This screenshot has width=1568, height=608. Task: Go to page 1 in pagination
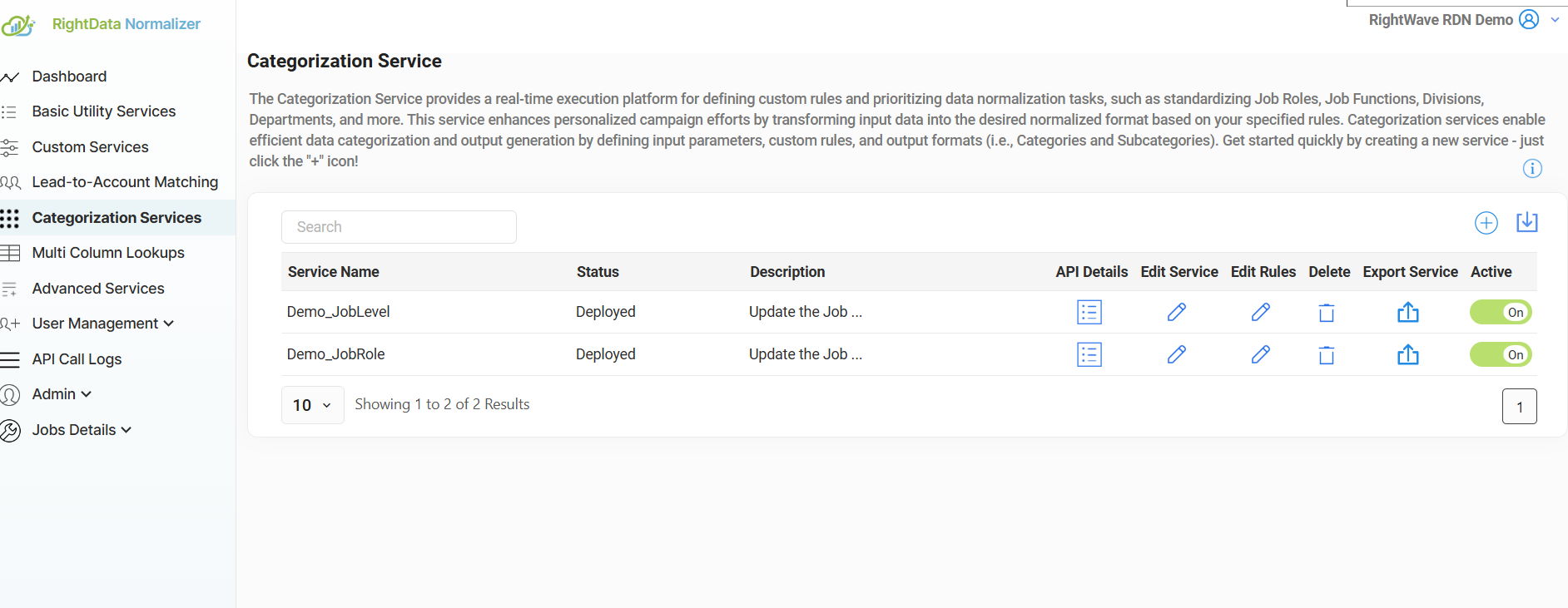point(1520,407)
